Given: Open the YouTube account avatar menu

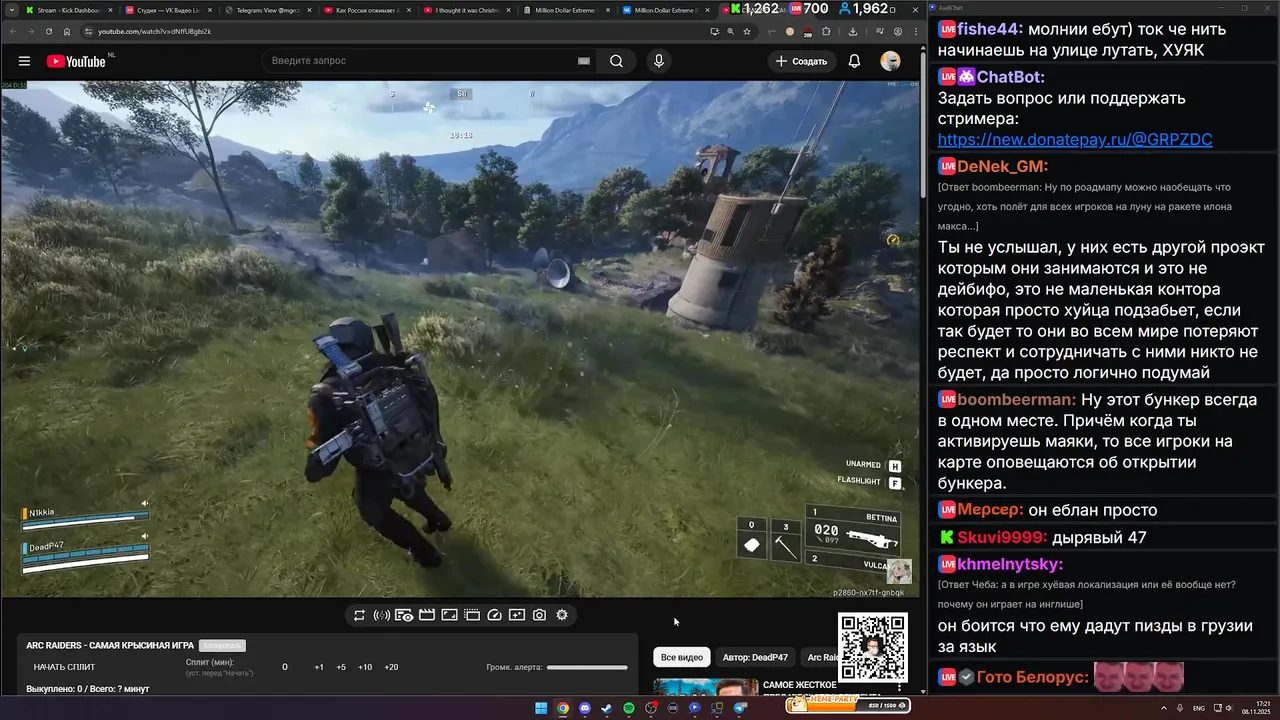Looking at the screenshot, I should coord(890,61).
